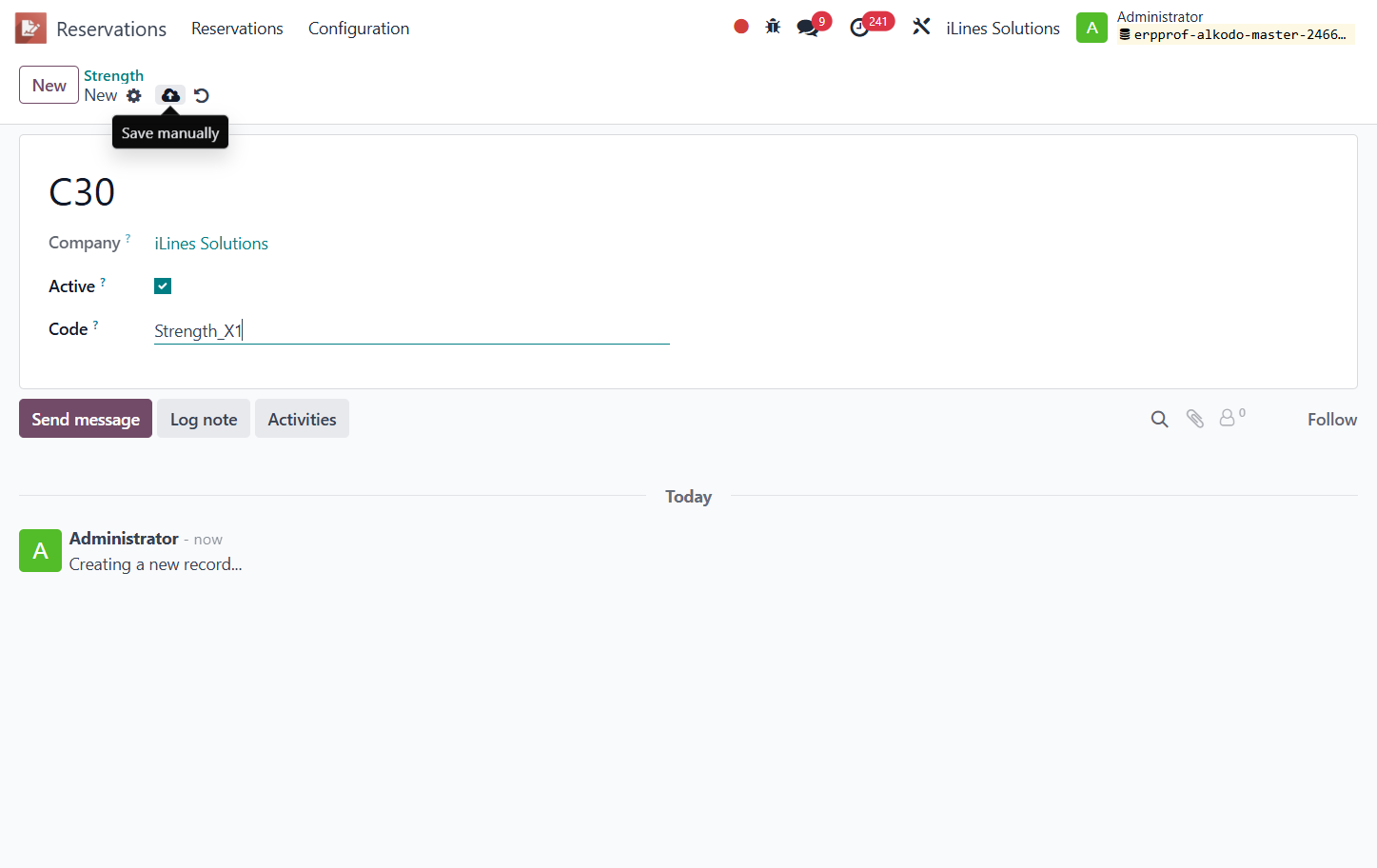Discard changes with the undo icon
The height and width of the screenshot is (868, 1377).
click(x=202, y=95)
